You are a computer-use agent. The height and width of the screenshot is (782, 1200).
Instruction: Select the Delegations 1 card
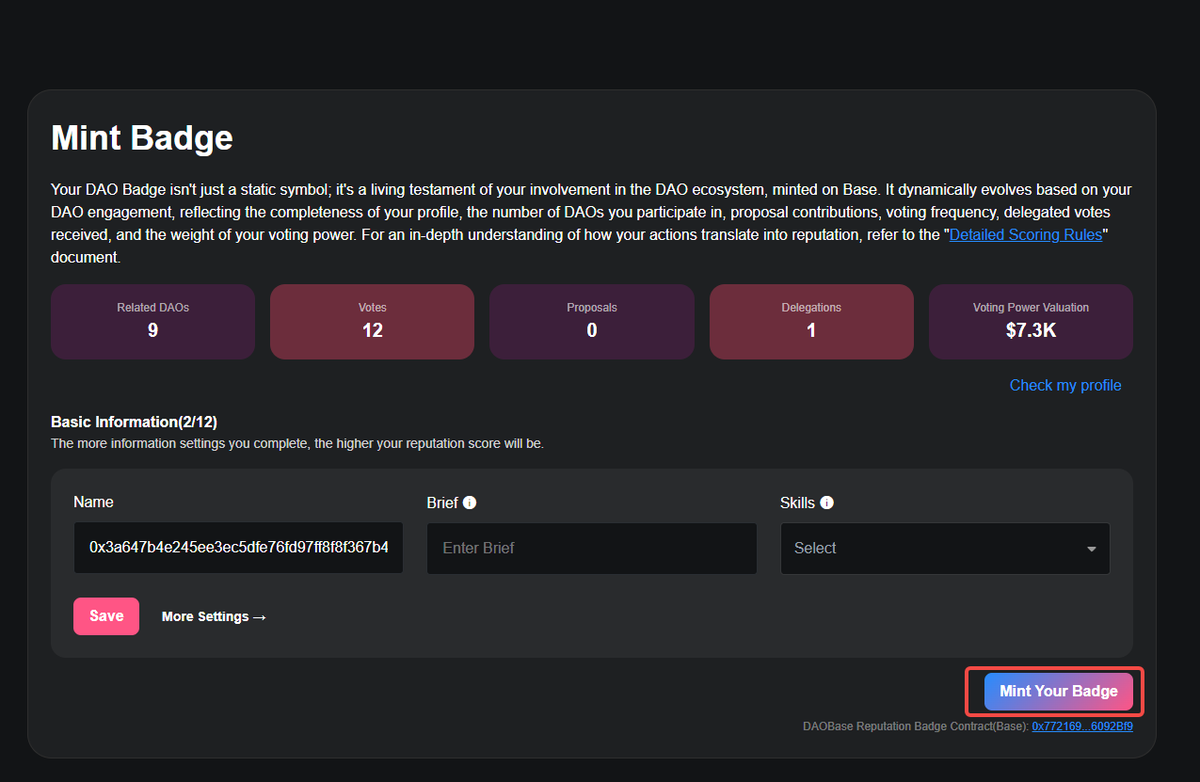(811, 322)
